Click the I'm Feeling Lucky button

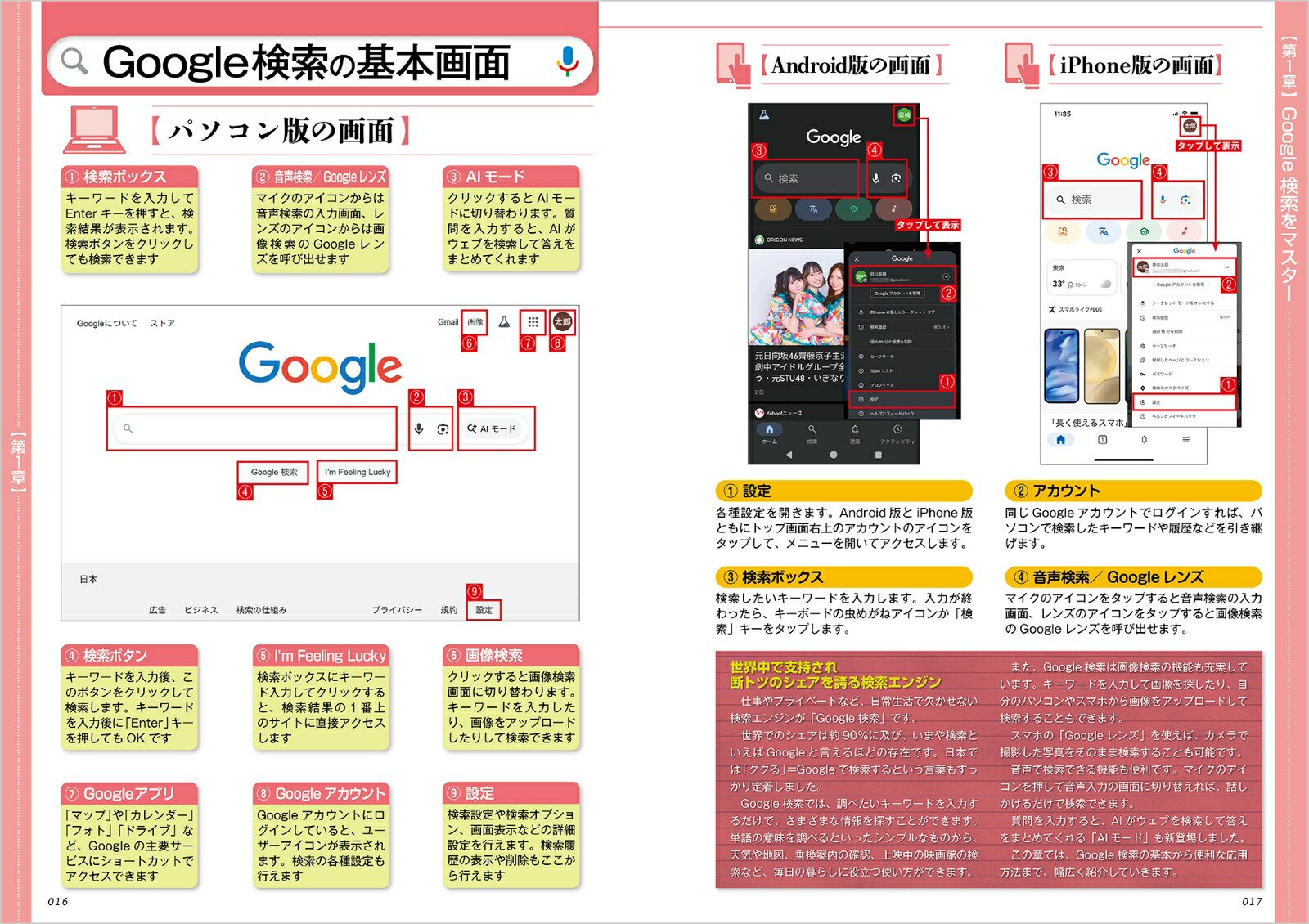358,472
